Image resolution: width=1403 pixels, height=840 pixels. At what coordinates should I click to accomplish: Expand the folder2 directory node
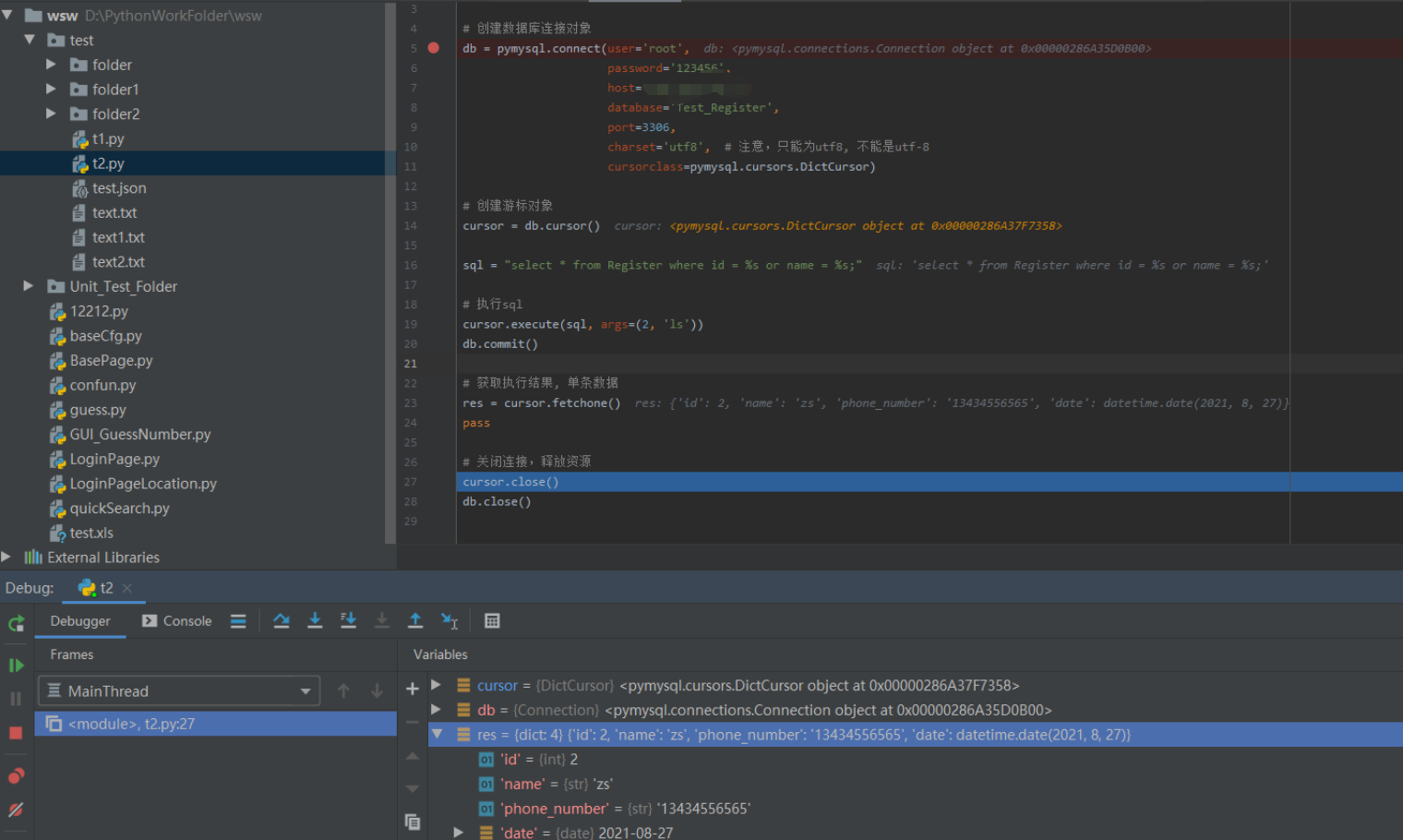tap(51, 114)
